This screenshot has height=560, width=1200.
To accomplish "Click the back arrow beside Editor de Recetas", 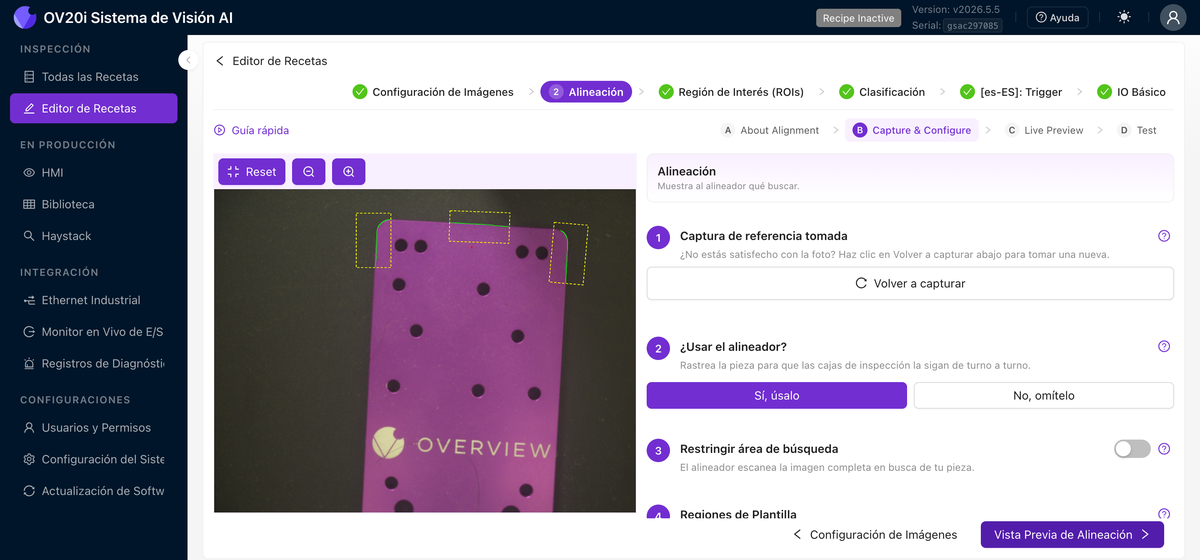I will tap(220, 61).
